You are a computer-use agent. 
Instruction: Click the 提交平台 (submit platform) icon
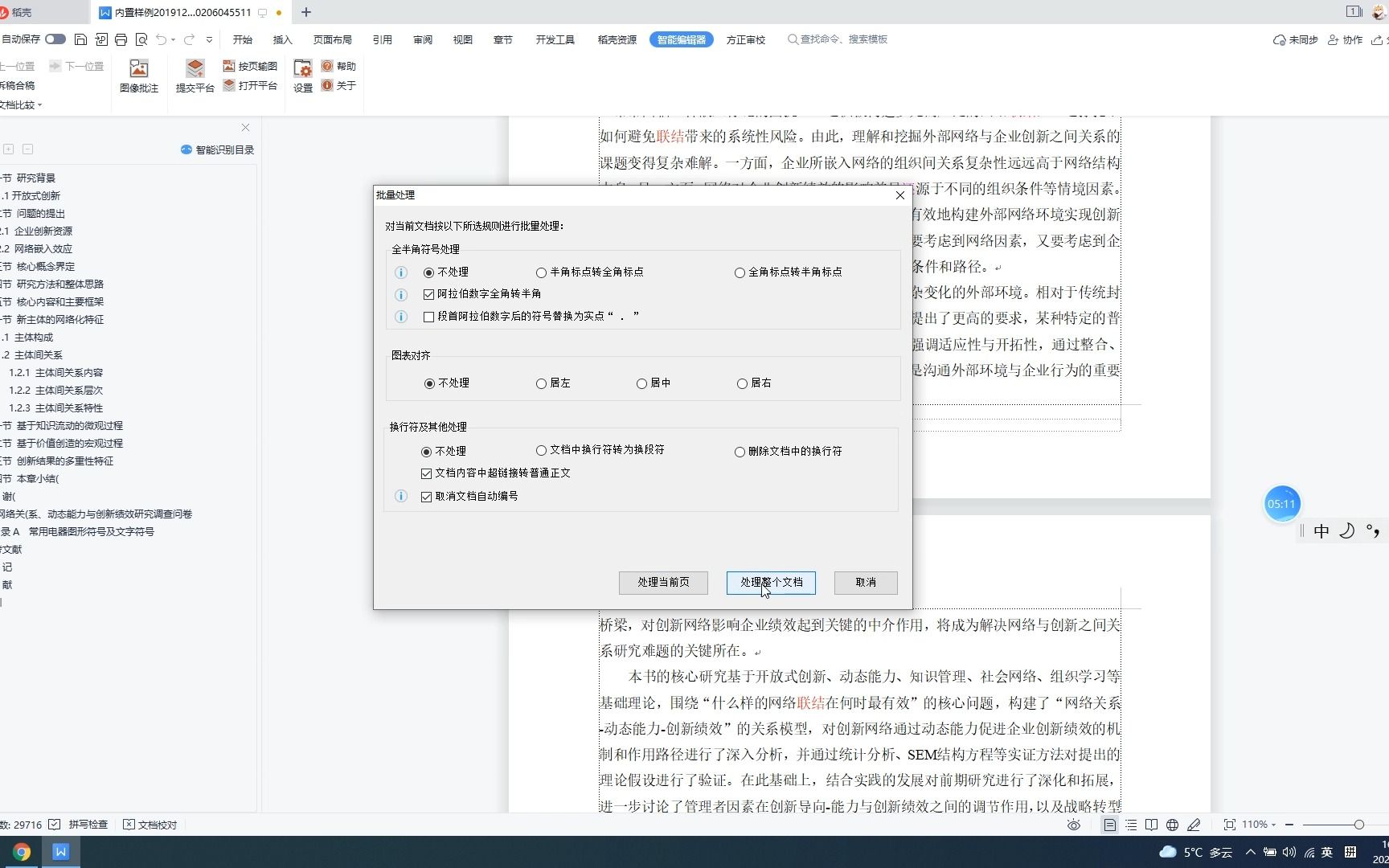pyautogui.click(x=195, y=69)
